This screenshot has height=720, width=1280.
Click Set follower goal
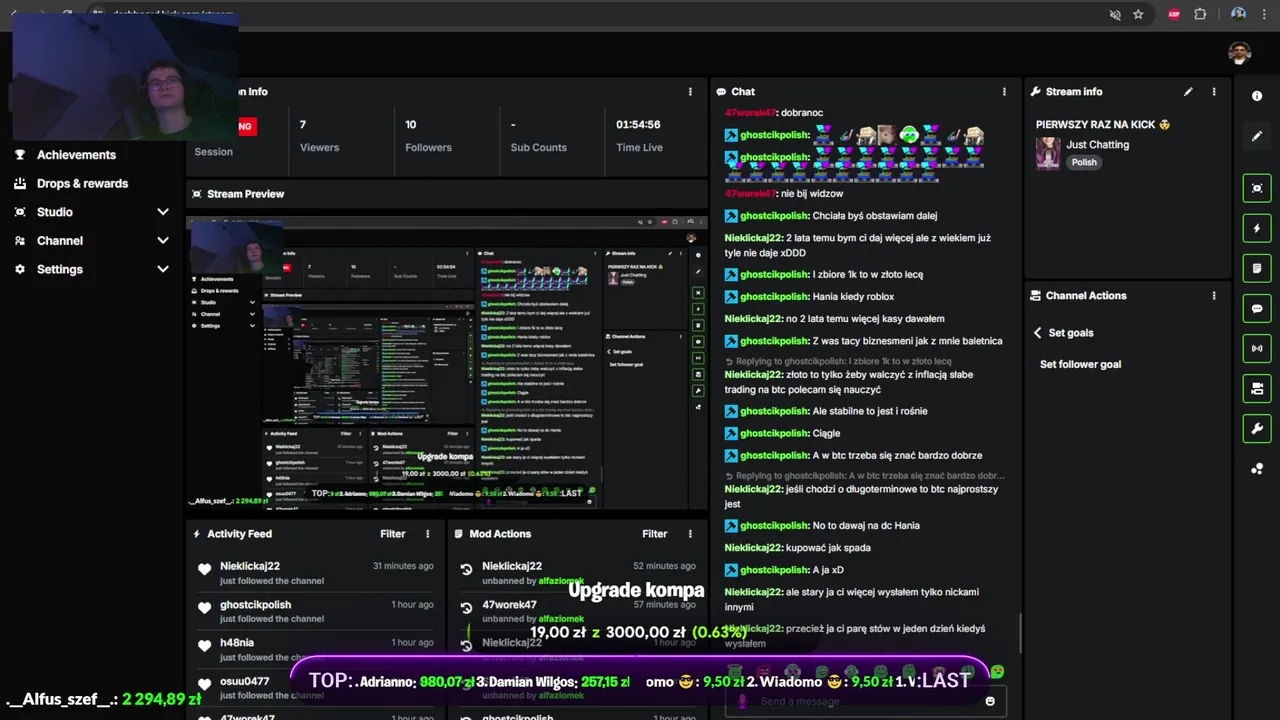tap(1080, 364)
